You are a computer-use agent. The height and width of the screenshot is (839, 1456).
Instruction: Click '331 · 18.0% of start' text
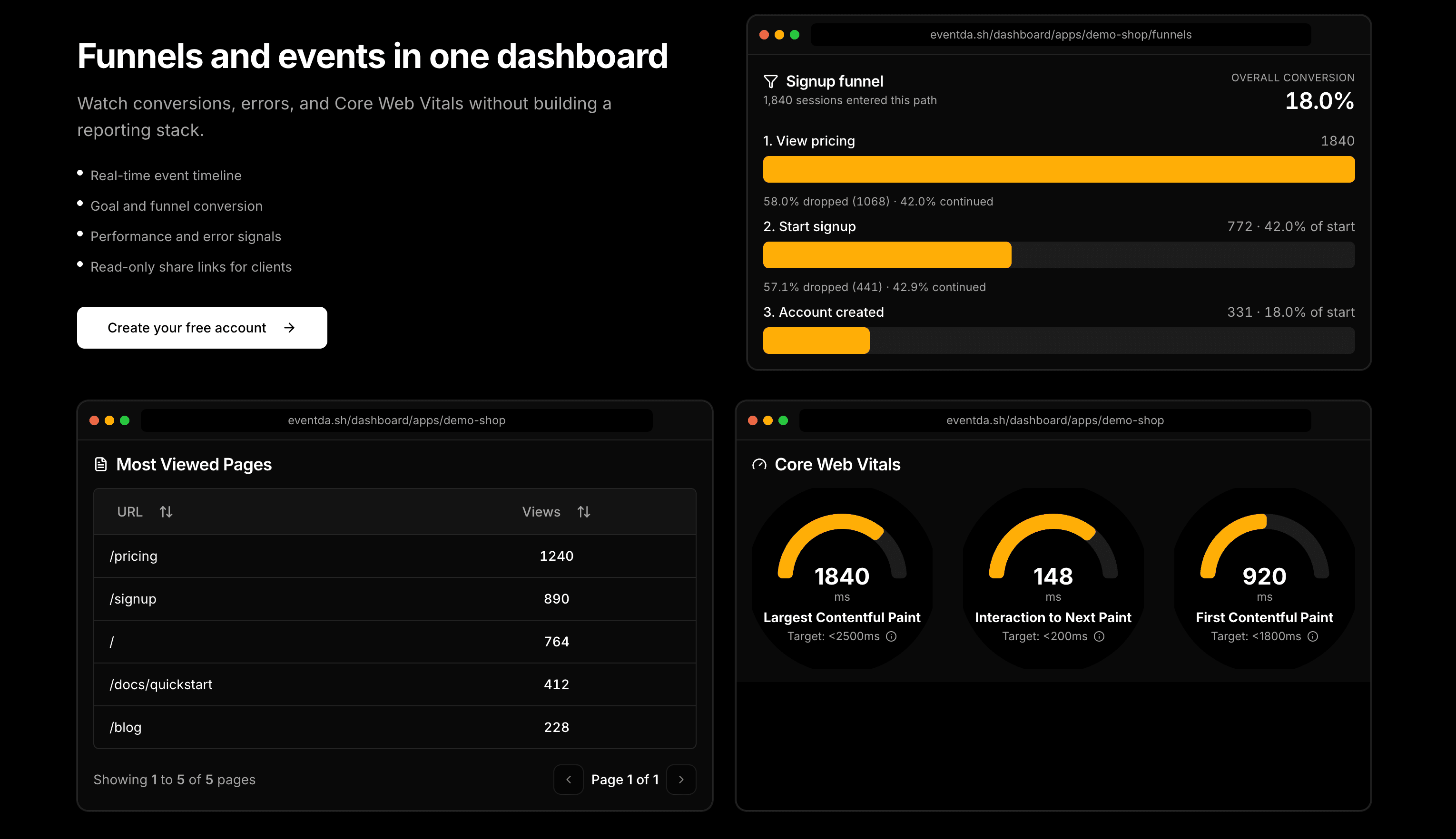1290,312
